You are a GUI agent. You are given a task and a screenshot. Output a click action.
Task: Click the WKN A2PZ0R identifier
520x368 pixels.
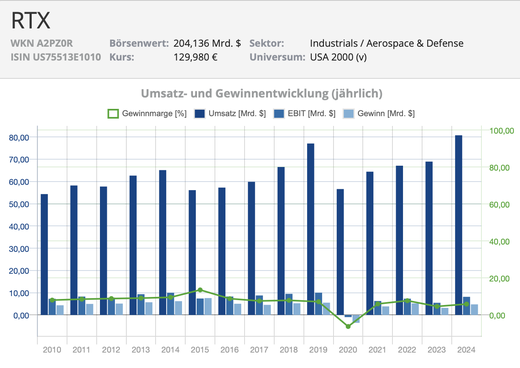click(x=42, y=43)
